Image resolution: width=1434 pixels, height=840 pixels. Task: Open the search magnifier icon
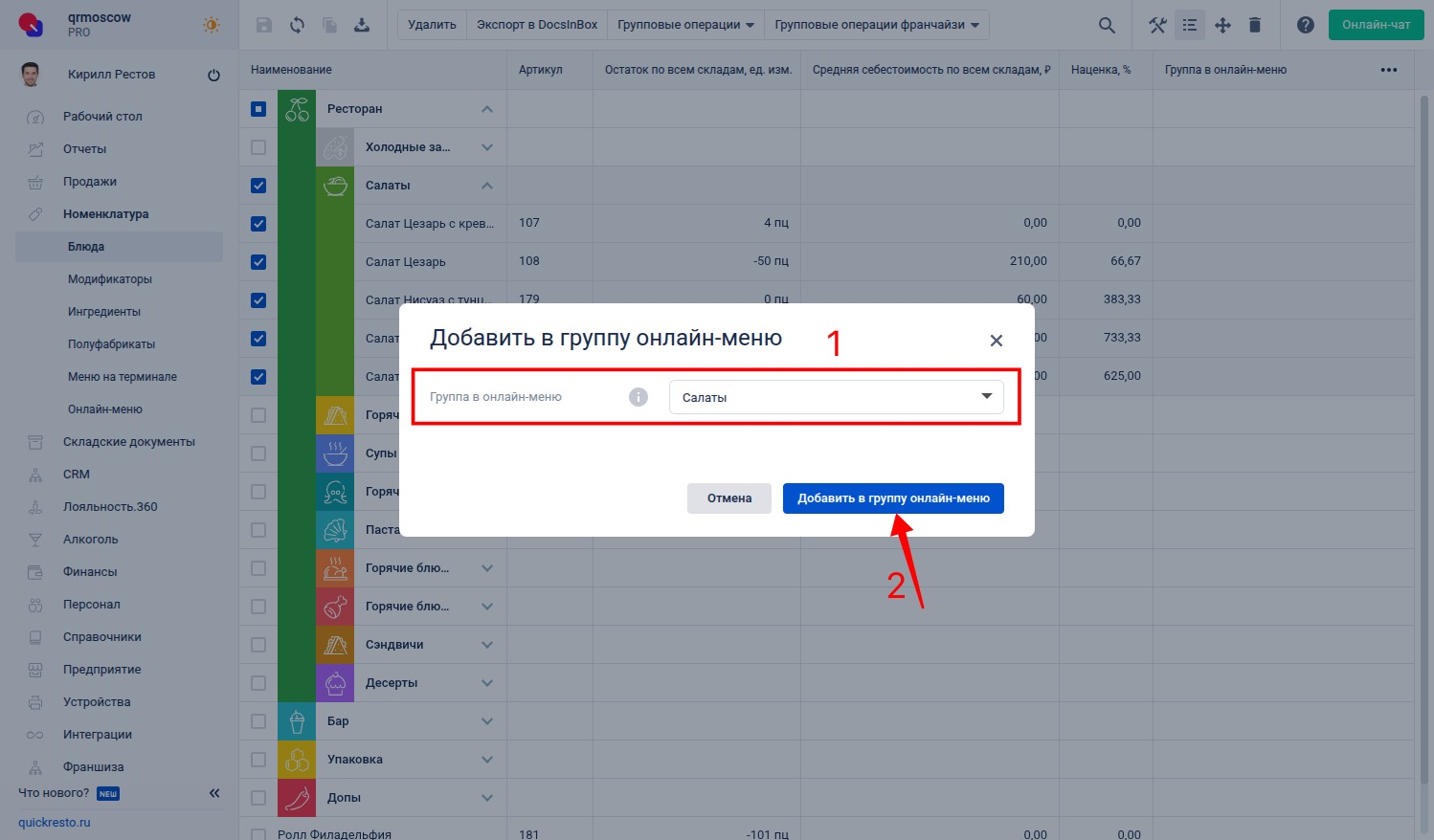click(x=1107, y=25)
